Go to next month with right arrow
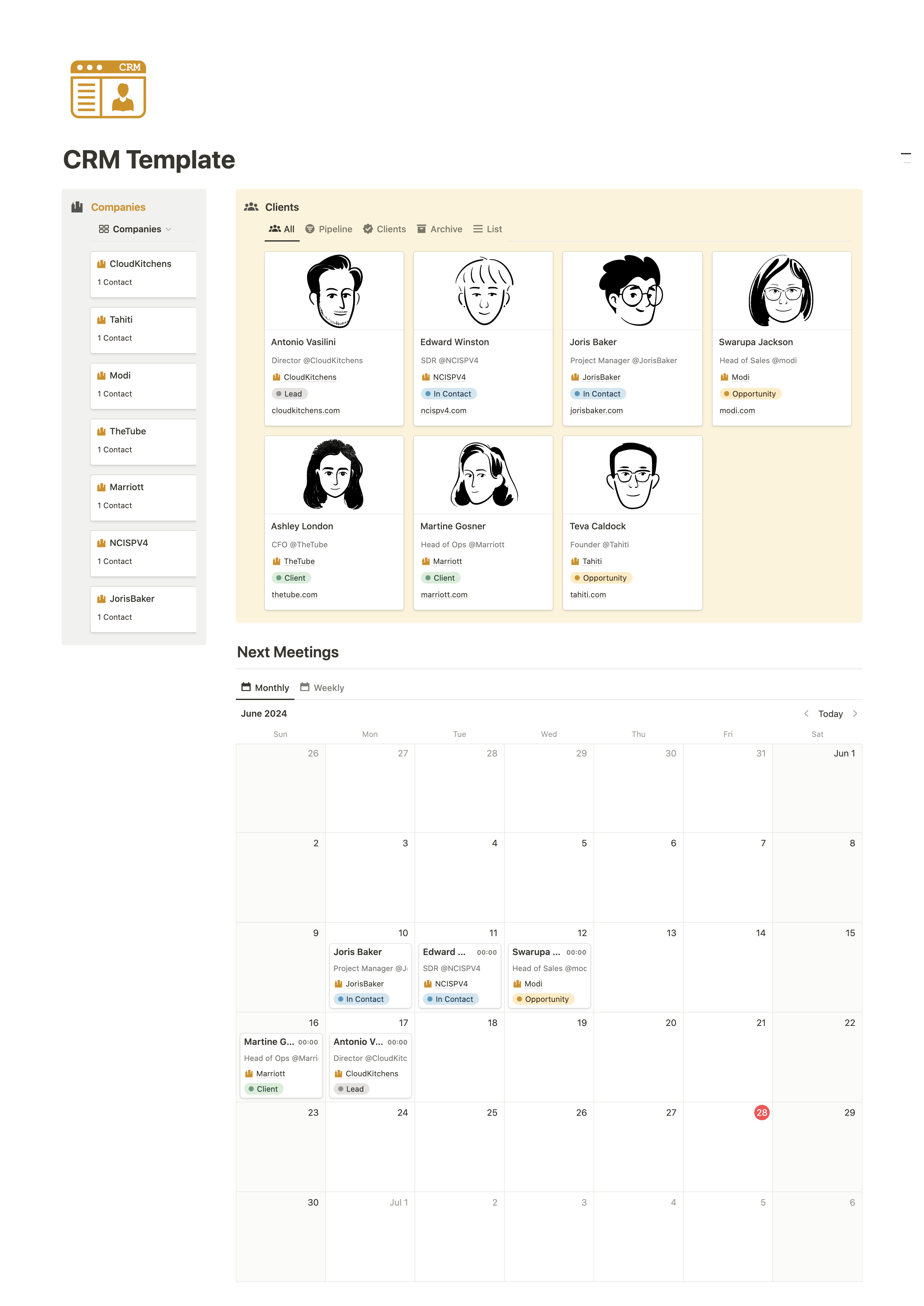 855,714
